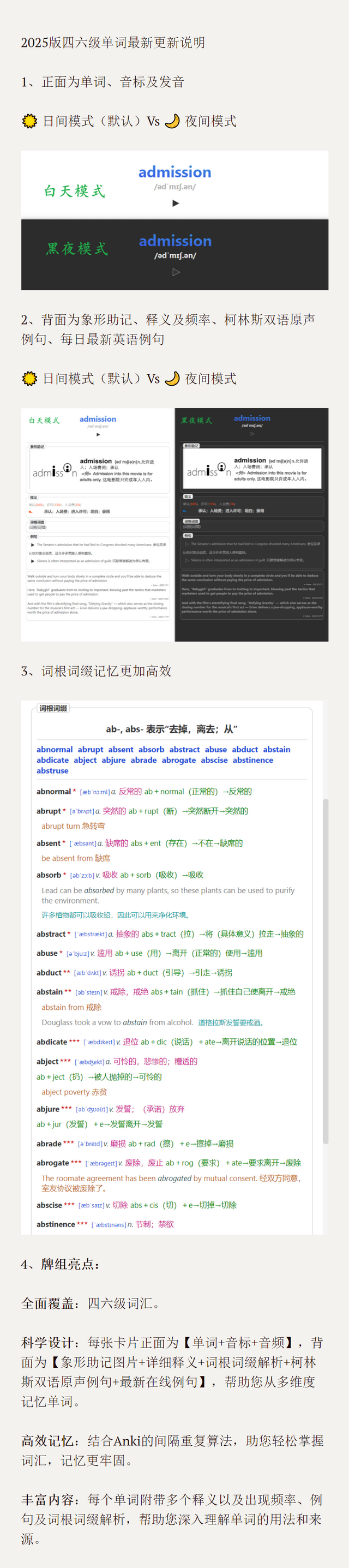Click the paragraph starting '科学设计：'
Viewport: 349px width, 1568px height.
(173, 1372)
